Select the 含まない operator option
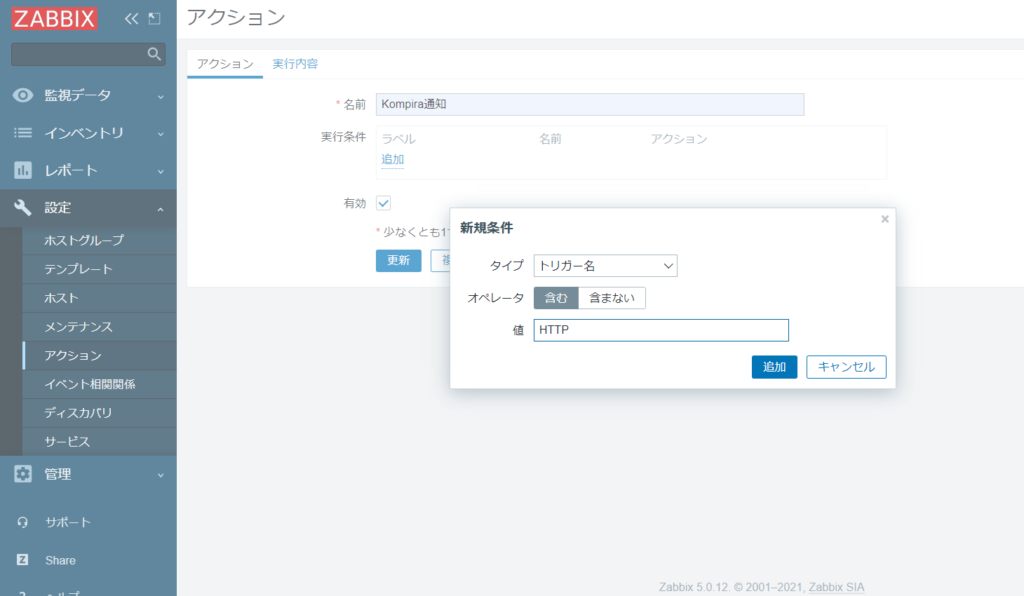The height and width of the screenshot is (596, 1024). pyautogui.click(x=613, y=297)
